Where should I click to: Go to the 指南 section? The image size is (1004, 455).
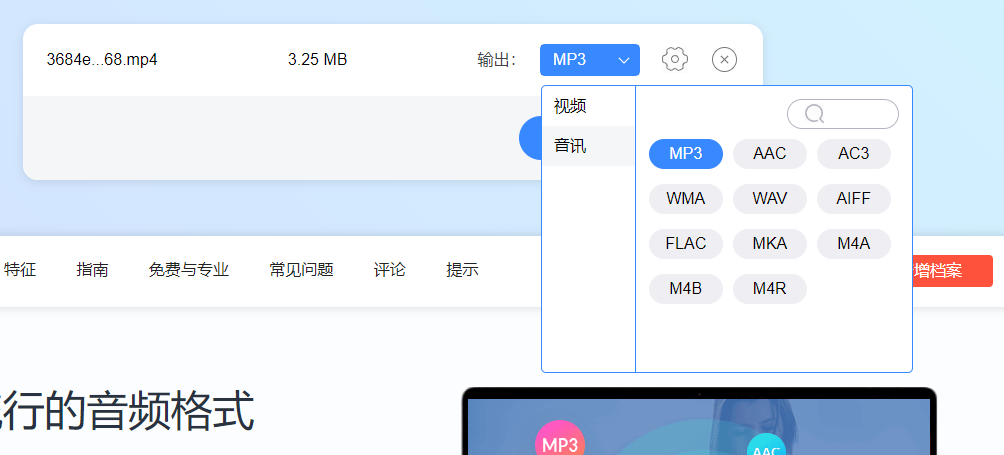pos(92,270)
